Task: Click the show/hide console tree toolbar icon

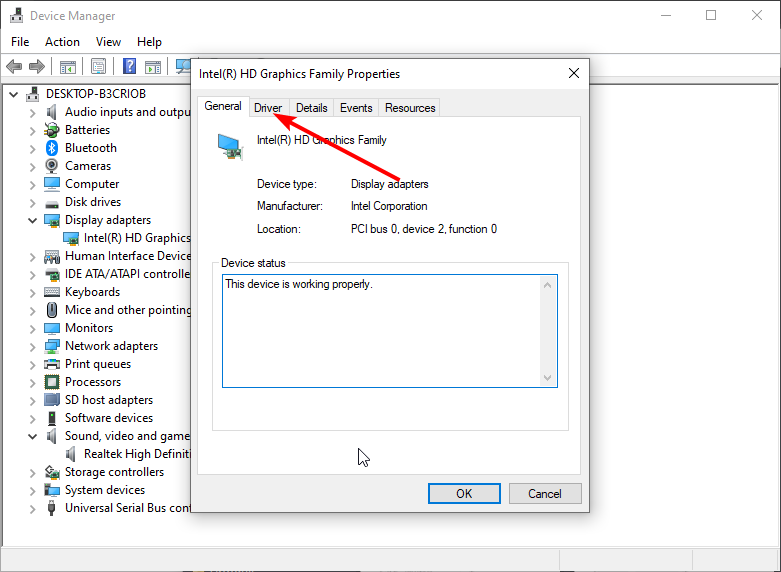Action: point(68,66)
